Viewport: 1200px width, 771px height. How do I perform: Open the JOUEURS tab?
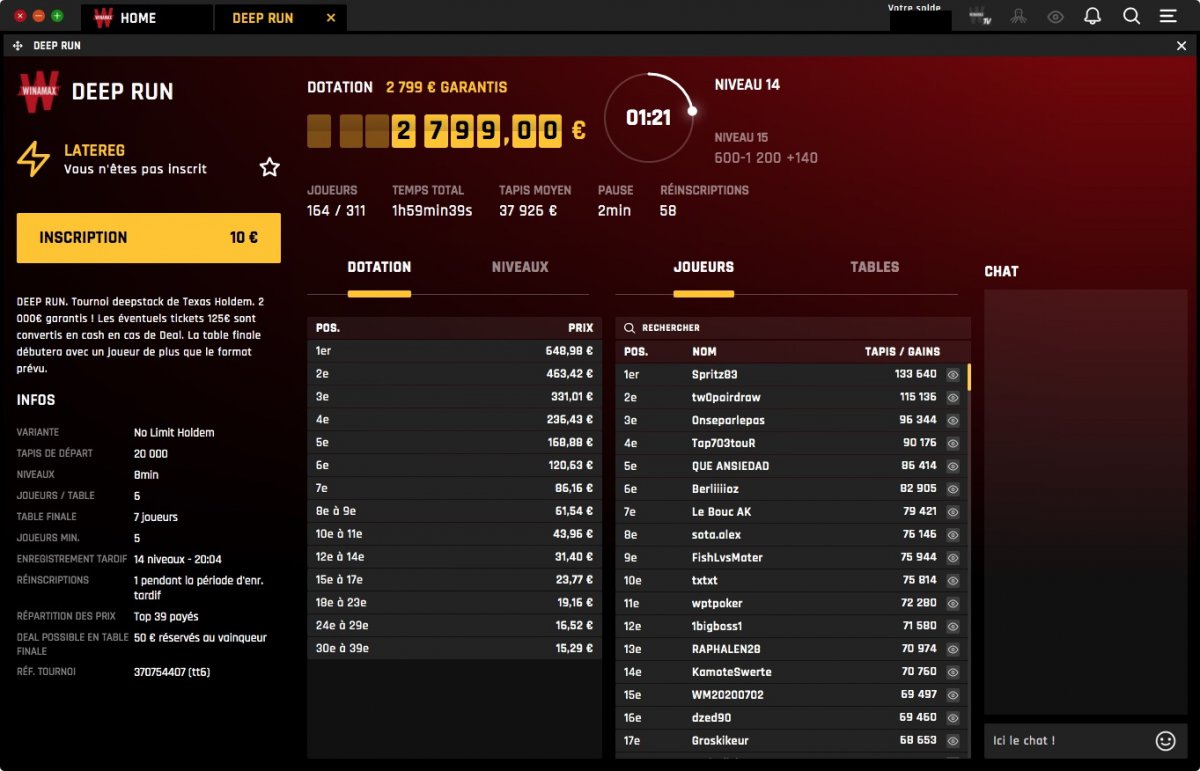coord(704,267)
